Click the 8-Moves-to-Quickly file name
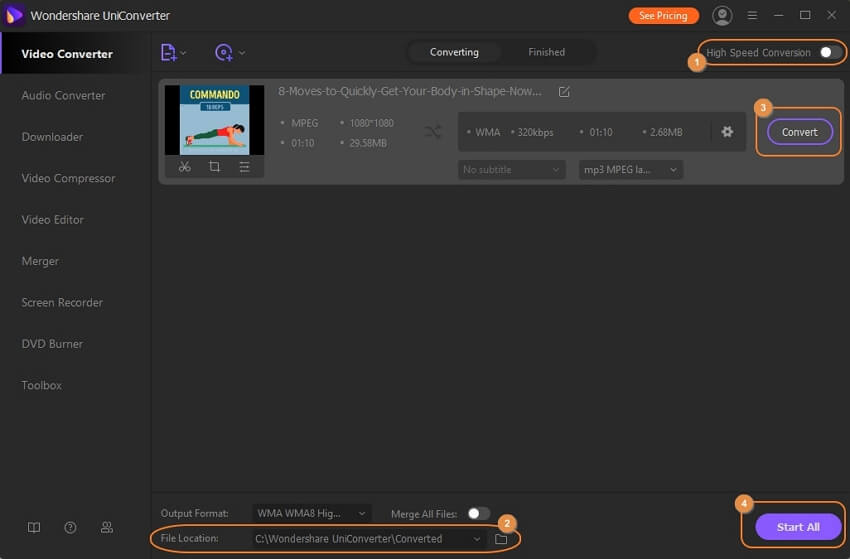The width and height of the screenshot is (850, 559). [409, 91]
